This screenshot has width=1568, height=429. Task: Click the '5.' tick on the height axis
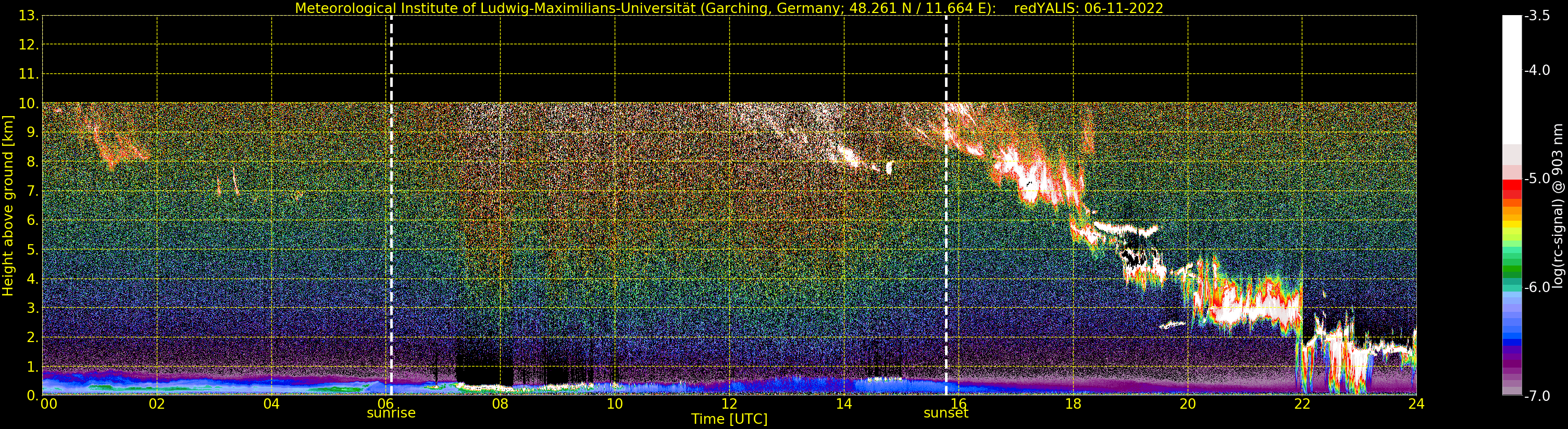[32, 249]
